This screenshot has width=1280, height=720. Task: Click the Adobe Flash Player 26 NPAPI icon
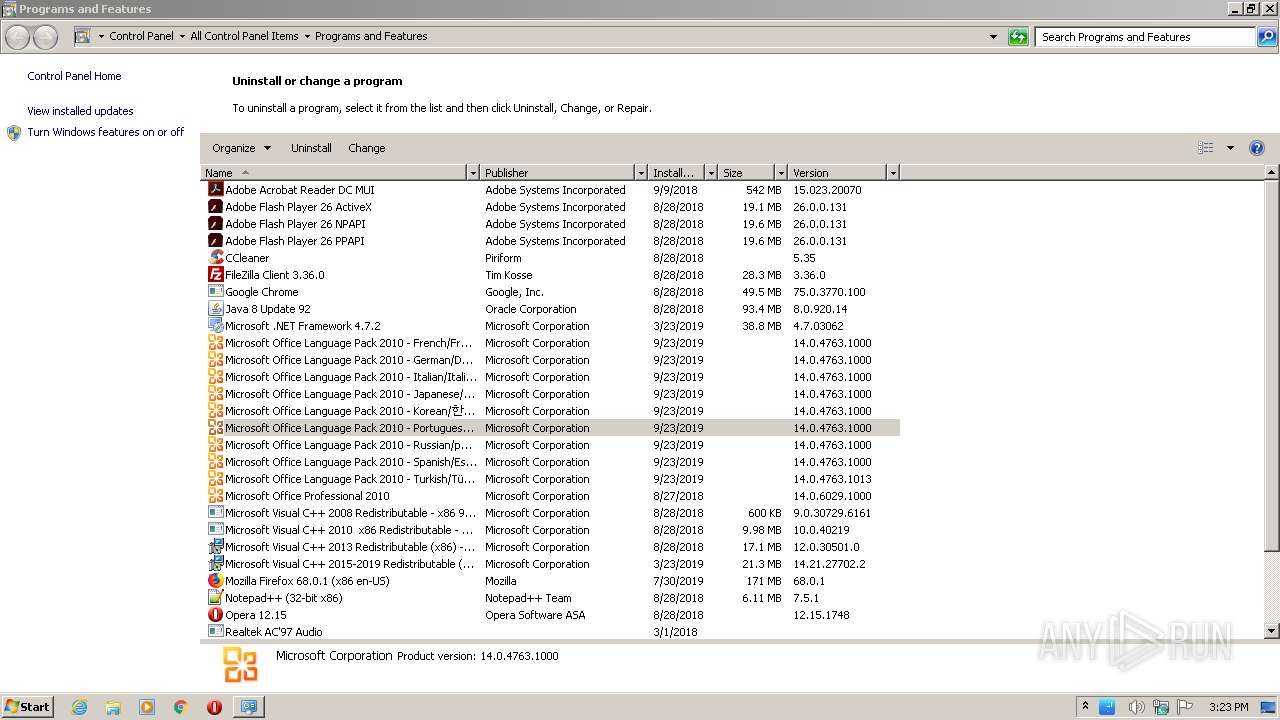(x=215, y=223)
